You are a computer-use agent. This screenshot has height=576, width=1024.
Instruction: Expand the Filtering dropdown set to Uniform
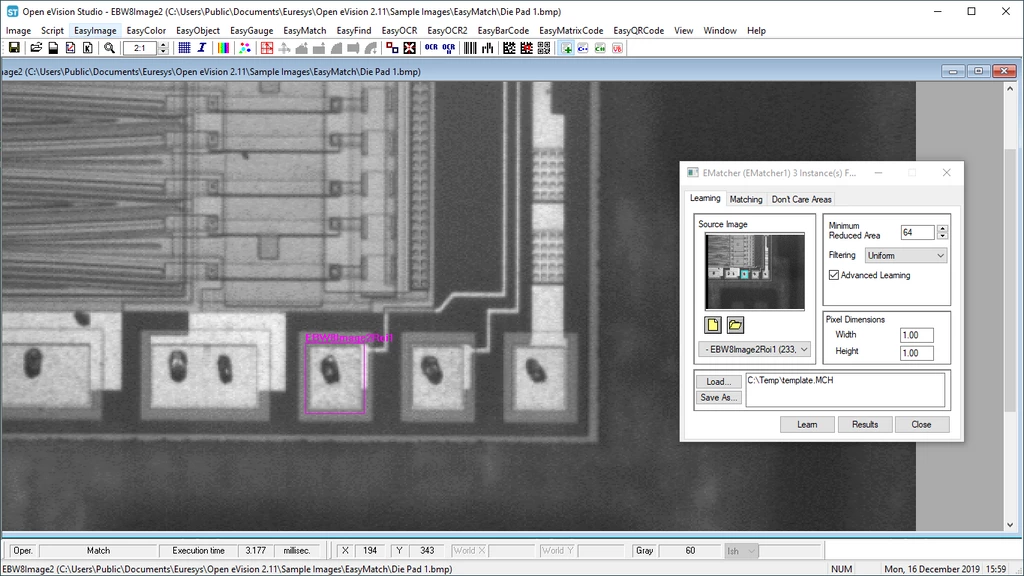(x=906, y=256)
